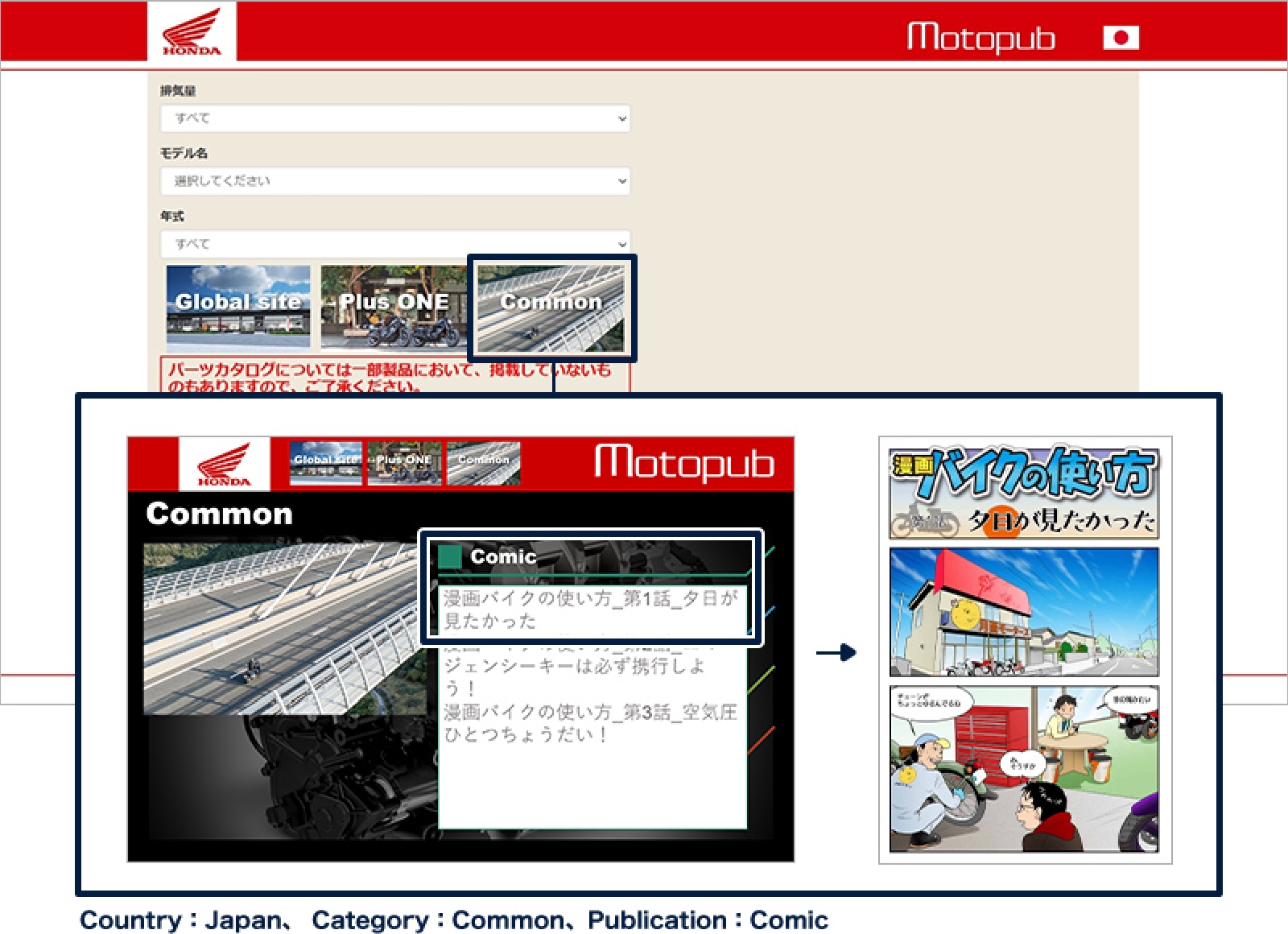The image size is (1288, 934).
Task: Select small Common icon in Common page header
Action: (x=483, y=463)
